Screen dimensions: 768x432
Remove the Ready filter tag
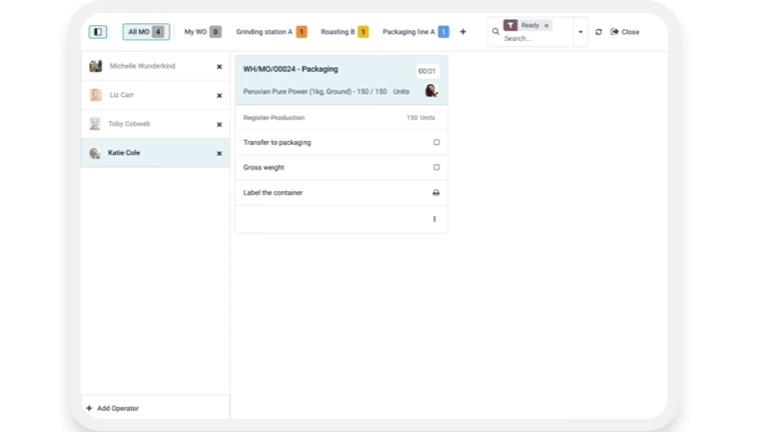click(x=547, y=26)
